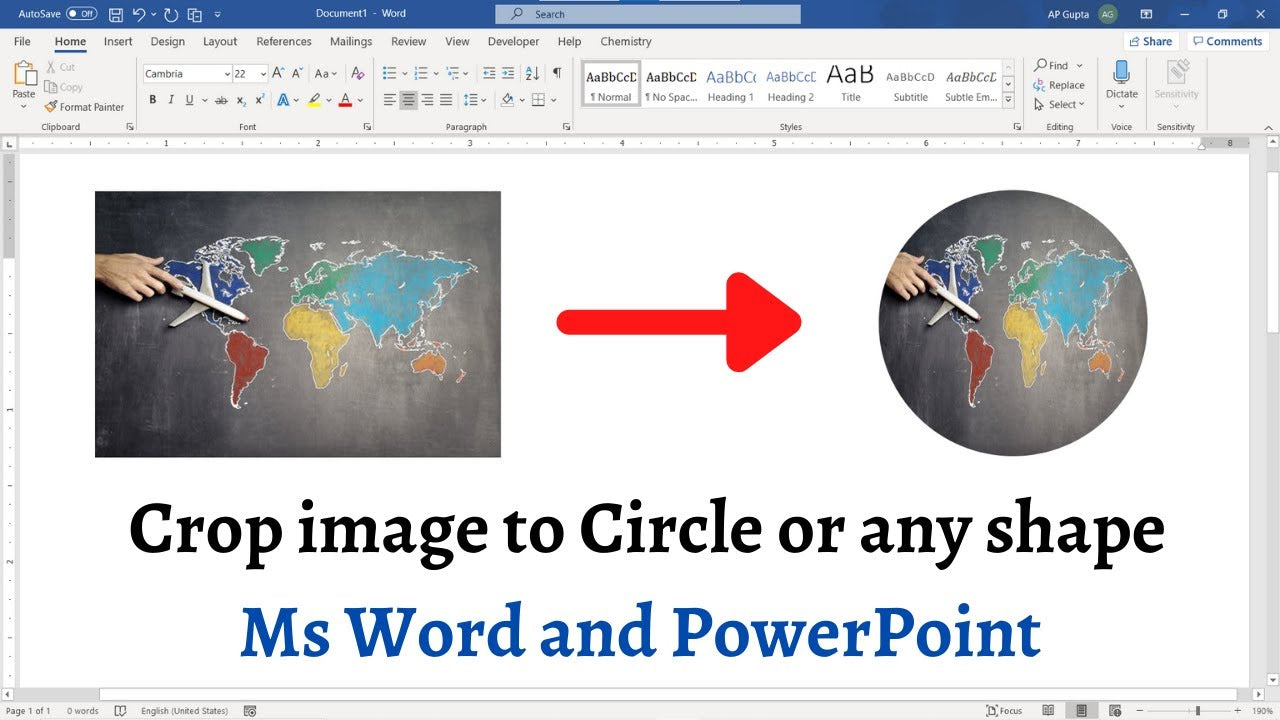
Task: Open the Comments button
Action: 1227,42
